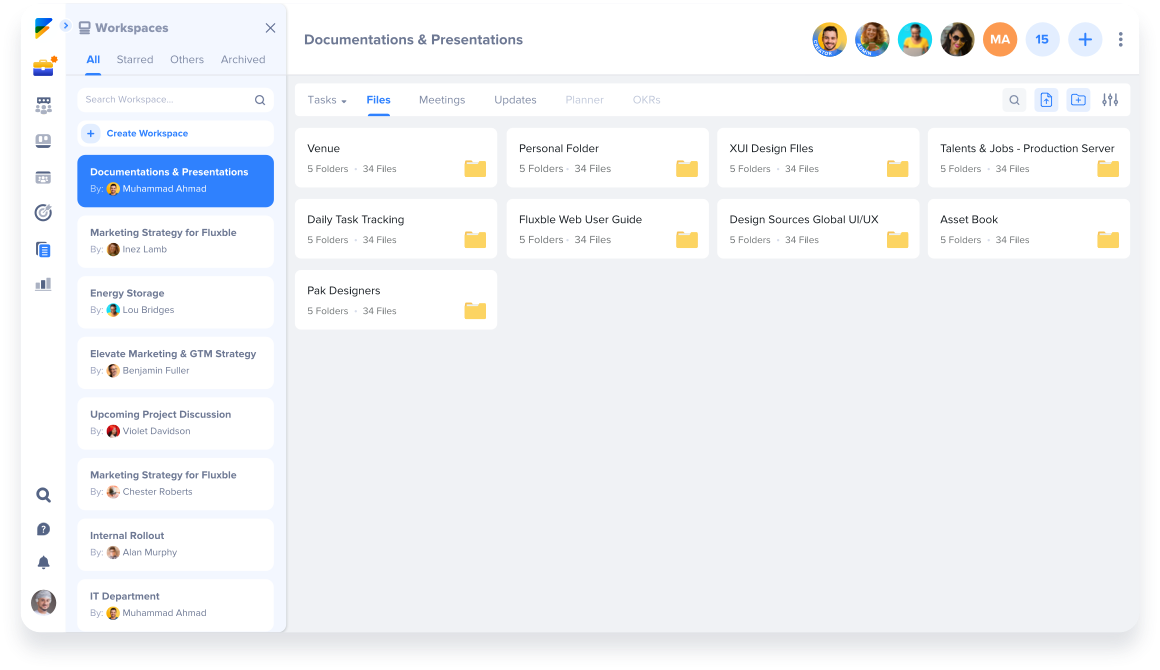
Task: Switch to the Others tab
Action: point(186,59)
